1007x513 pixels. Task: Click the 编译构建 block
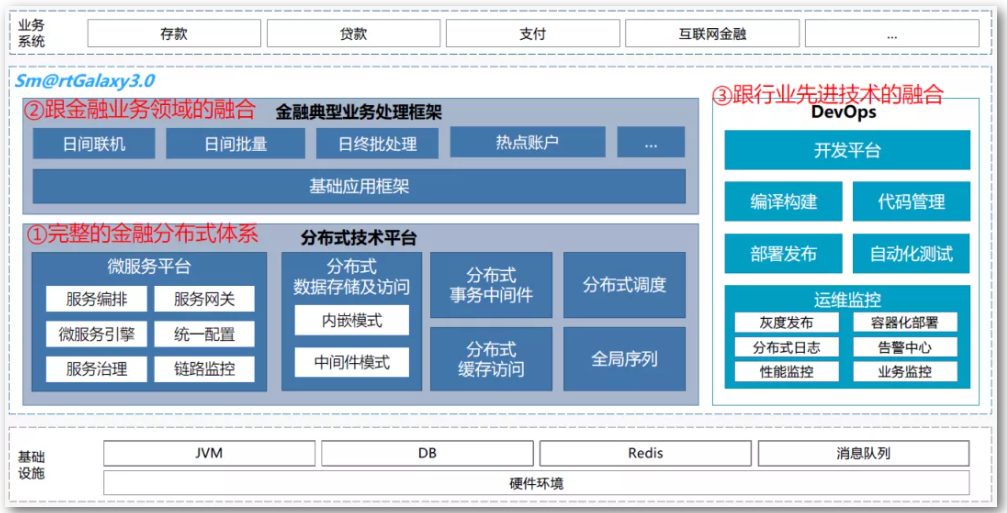coord(784,202)
